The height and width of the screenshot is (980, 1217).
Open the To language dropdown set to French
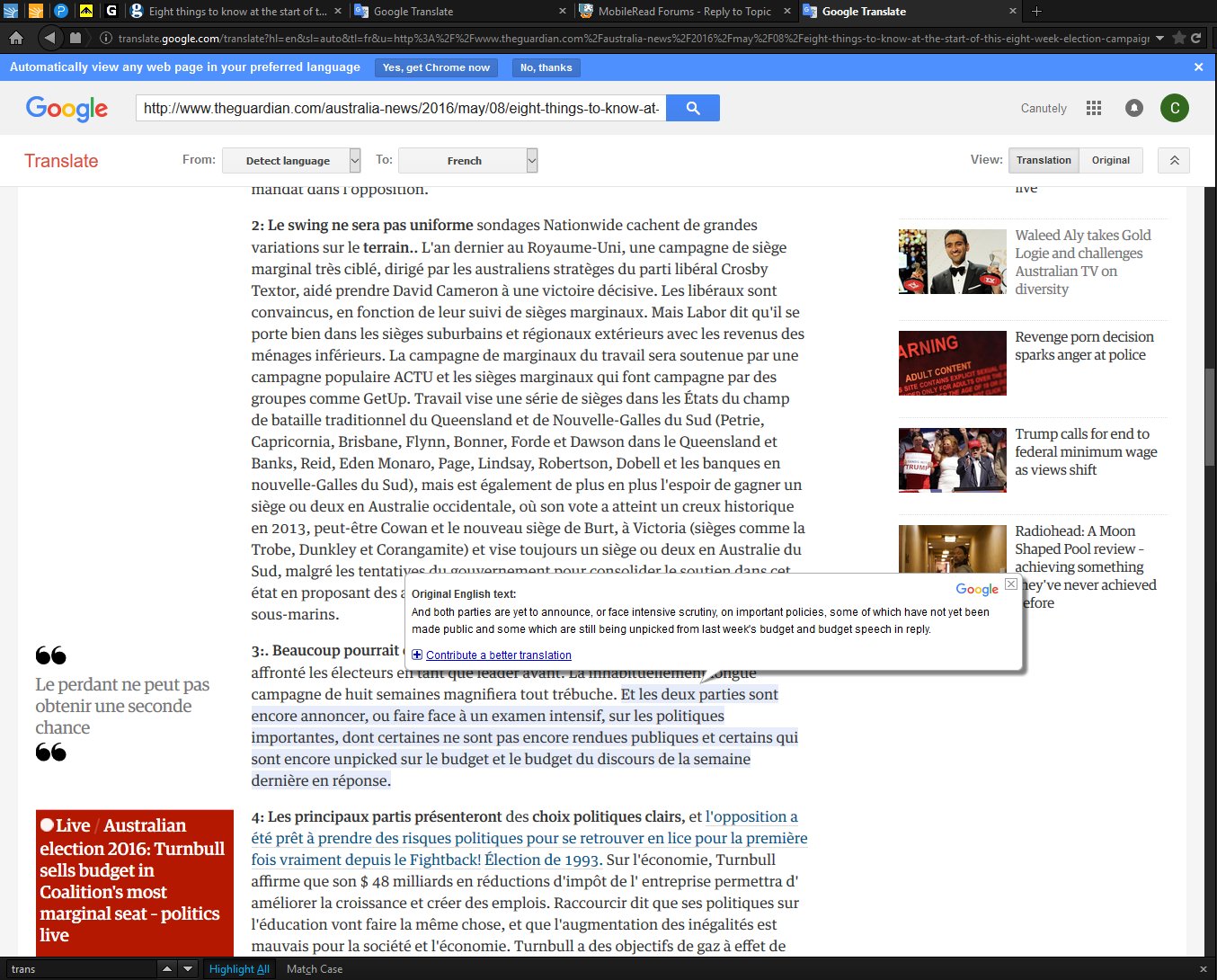click(467, 160)
